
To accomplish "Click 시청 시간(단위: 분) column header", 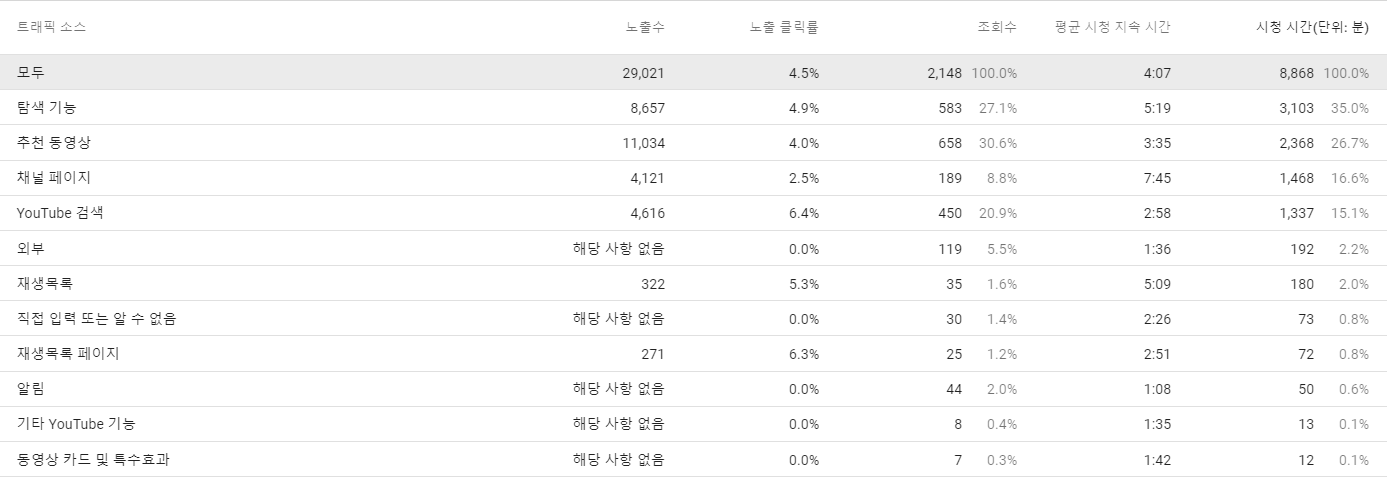I will 1312,28.
